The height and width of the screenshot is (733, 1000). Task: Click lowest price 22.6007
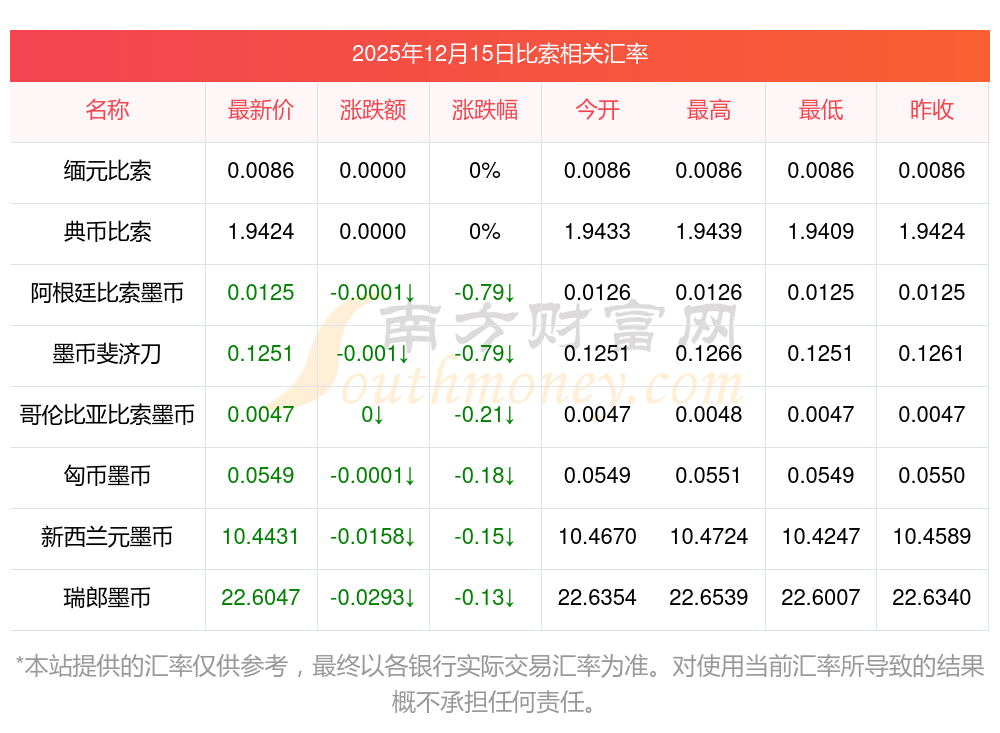pos(821,598)
